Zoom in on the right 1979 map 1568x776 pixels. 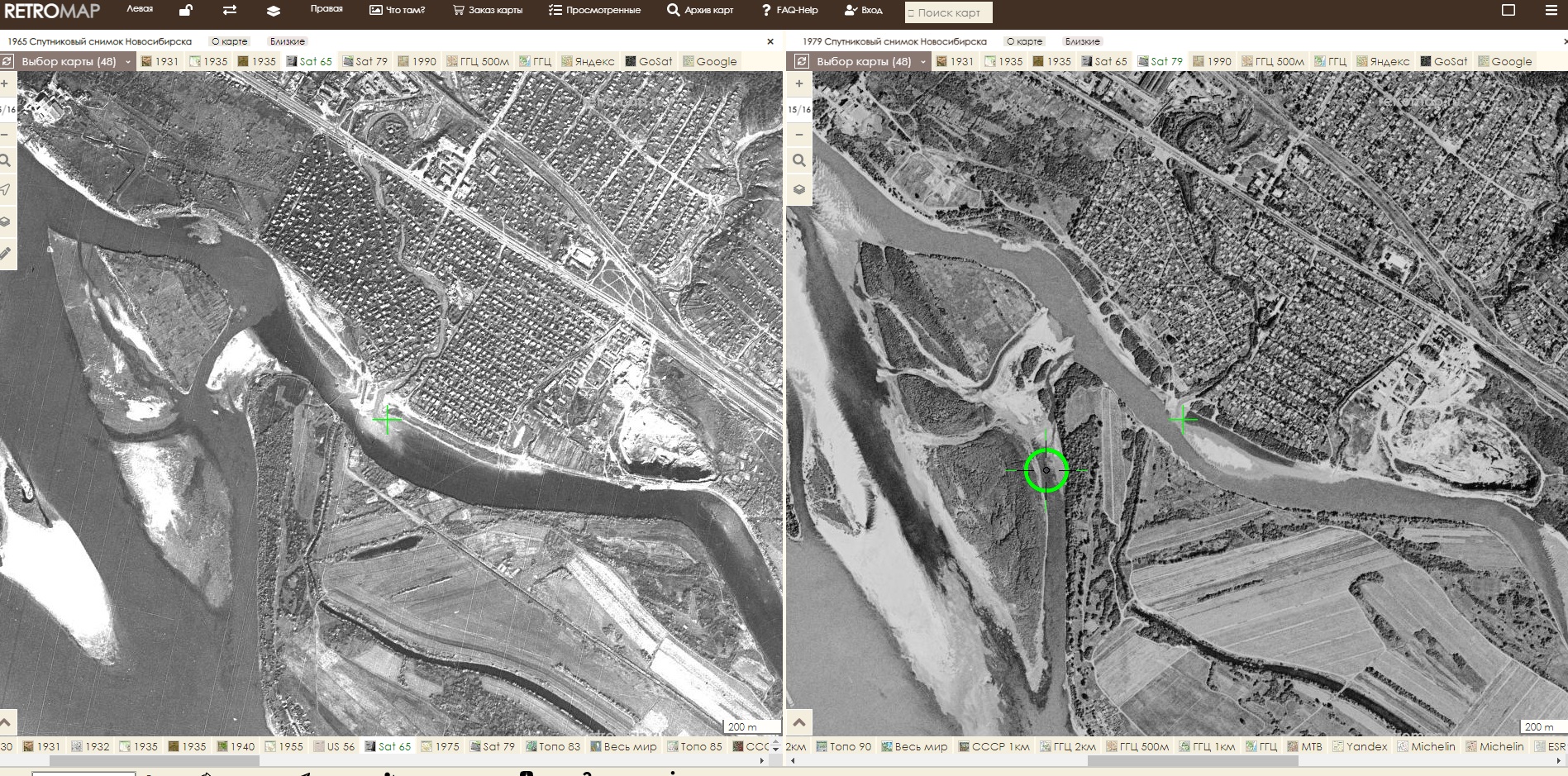click(x=798, y=83)
